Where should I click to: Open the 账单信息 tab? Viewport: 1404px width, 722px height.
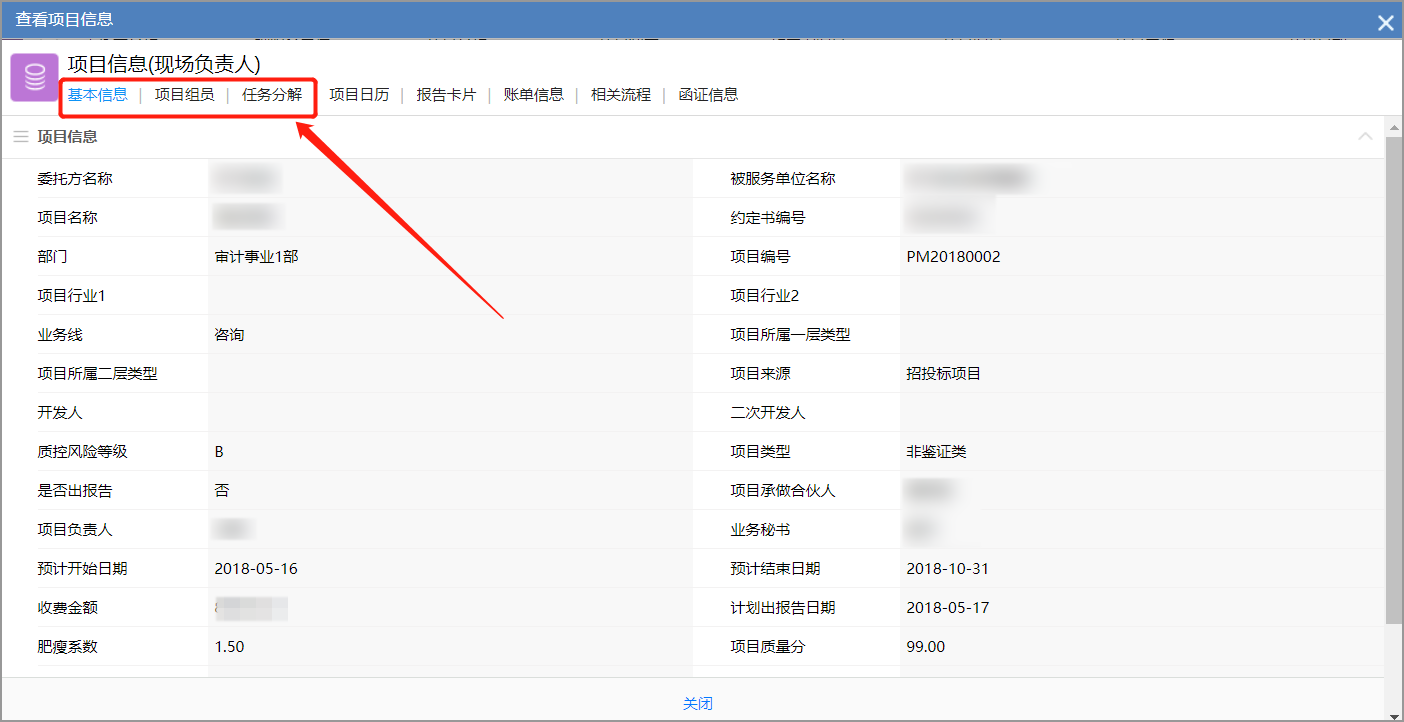point(534,95)
